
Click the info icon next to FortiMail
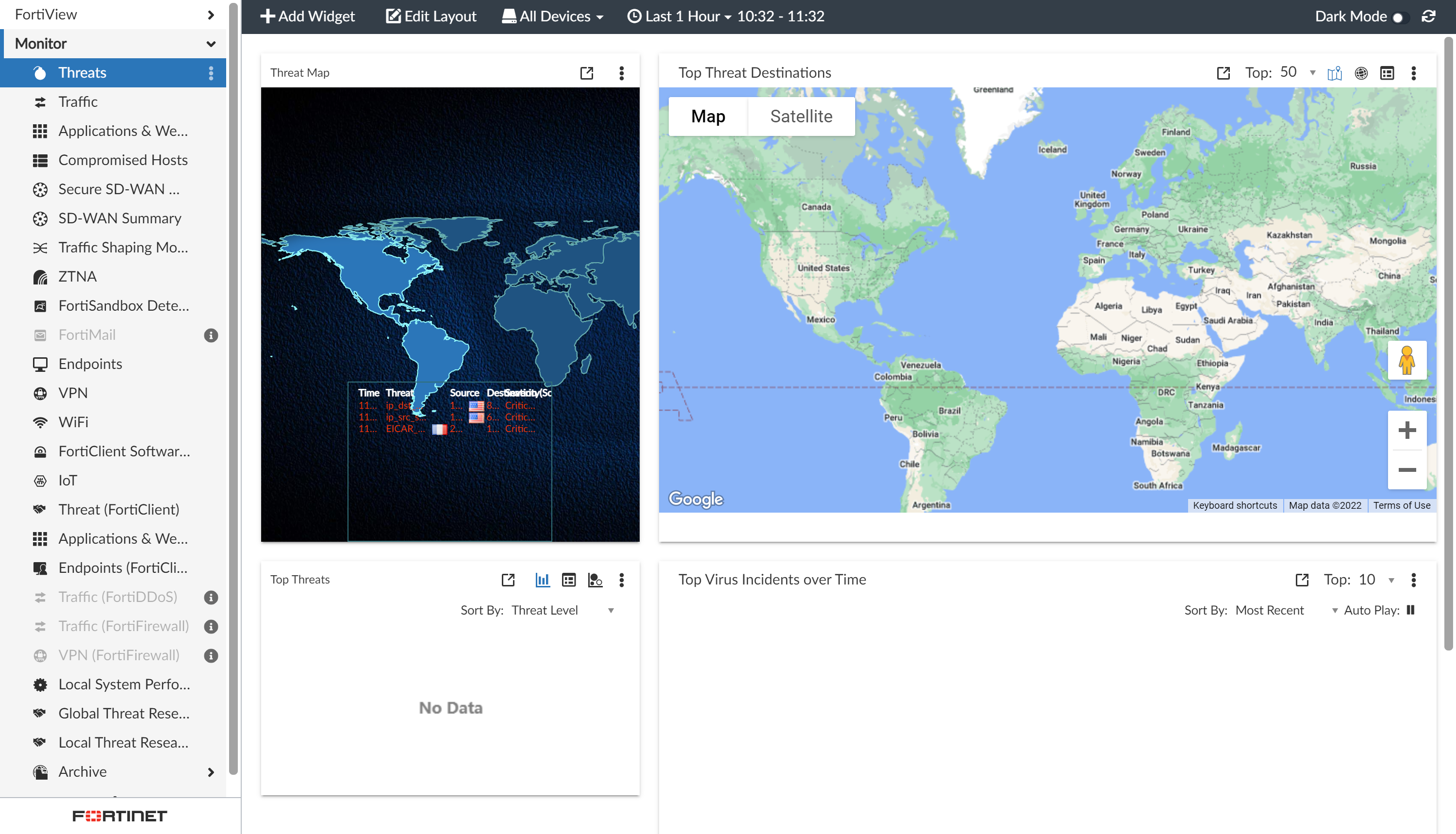(x=211, y=335)
